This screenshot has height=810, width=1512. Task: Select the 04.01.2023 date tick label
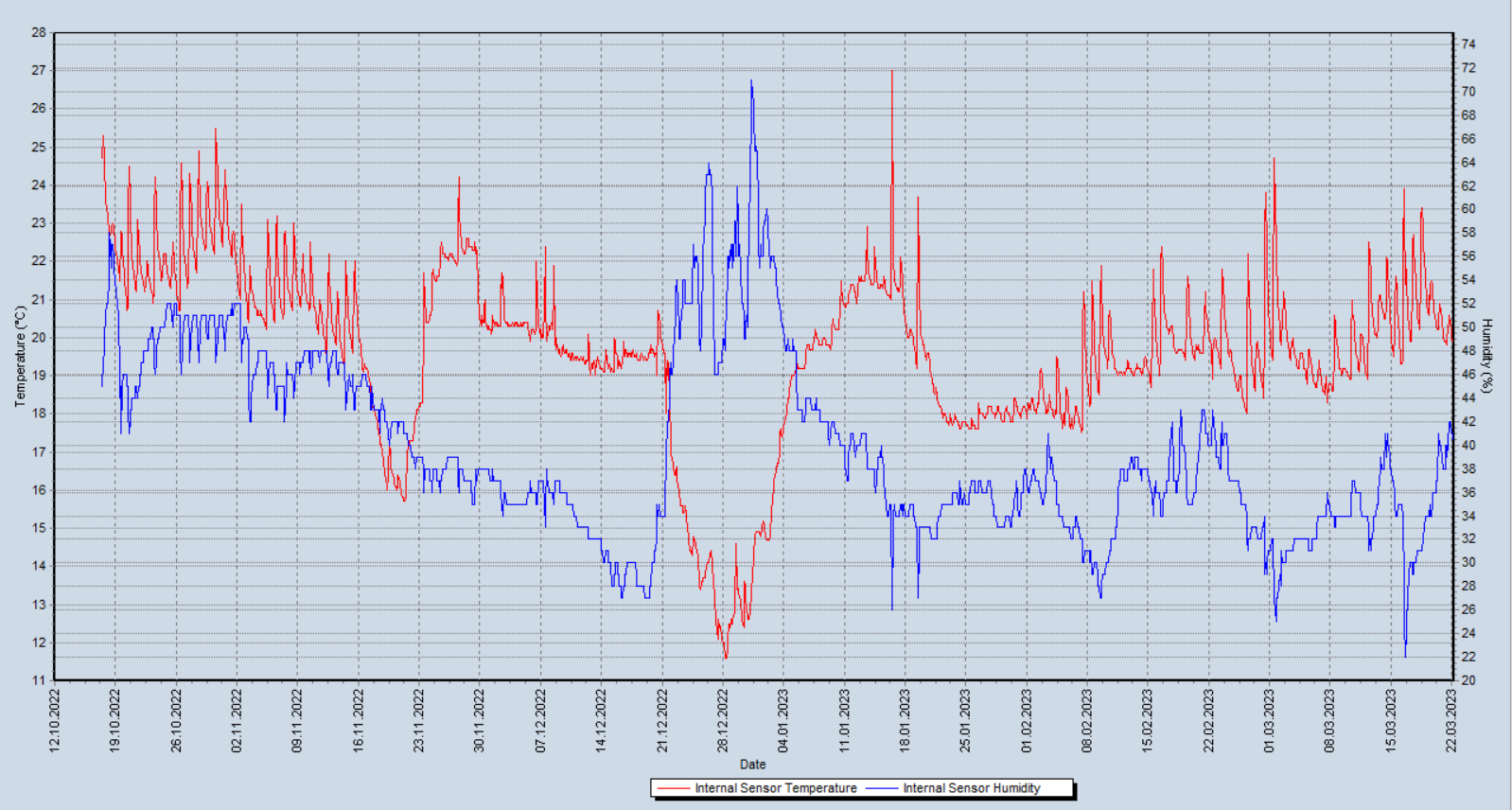(x=783, y=720)
